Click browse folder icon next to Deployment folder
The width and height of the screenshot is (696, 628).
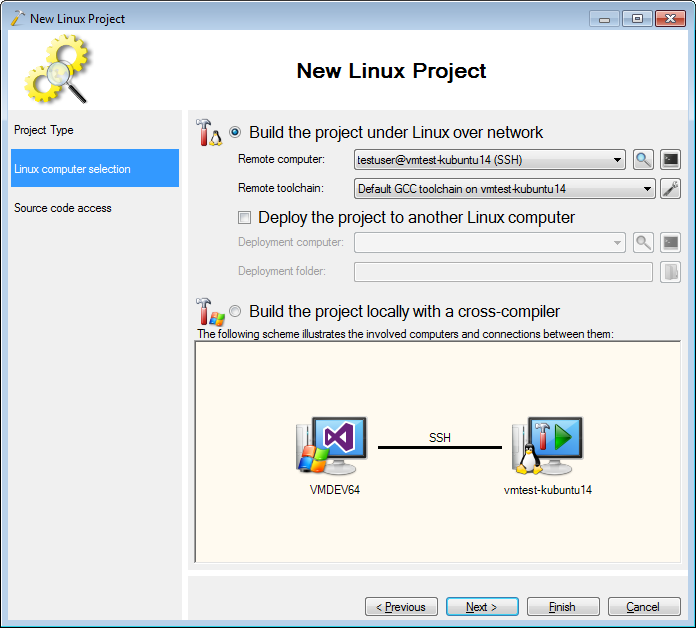pos(670,272)
